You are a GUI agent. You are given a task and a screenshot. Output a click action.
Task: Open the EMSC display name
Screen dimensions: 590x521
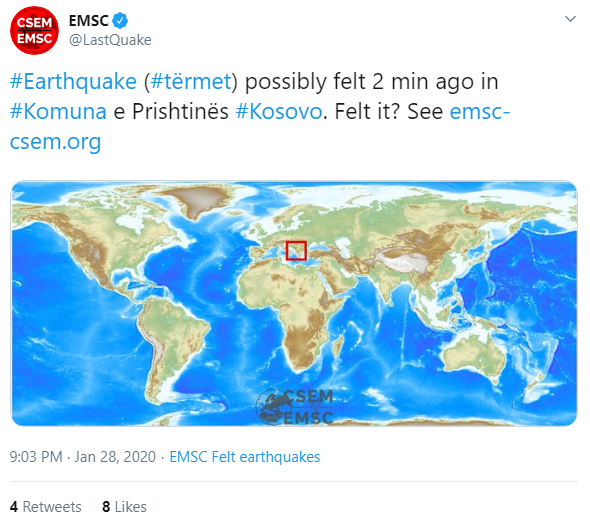pos(89,20)
